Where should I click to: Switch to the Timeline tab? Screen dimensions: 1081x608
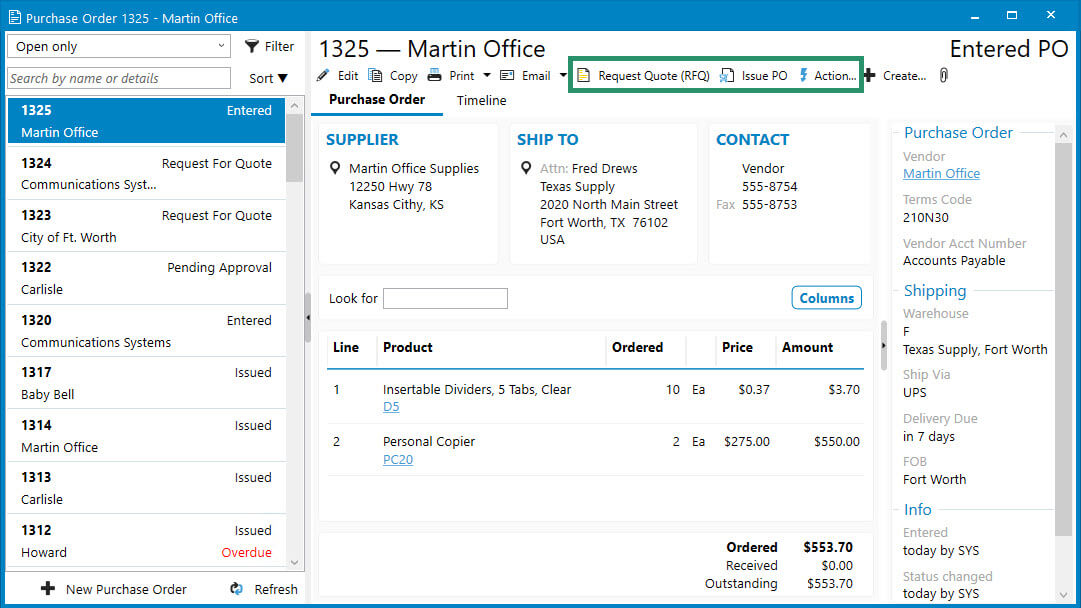(x=481, y=101)
